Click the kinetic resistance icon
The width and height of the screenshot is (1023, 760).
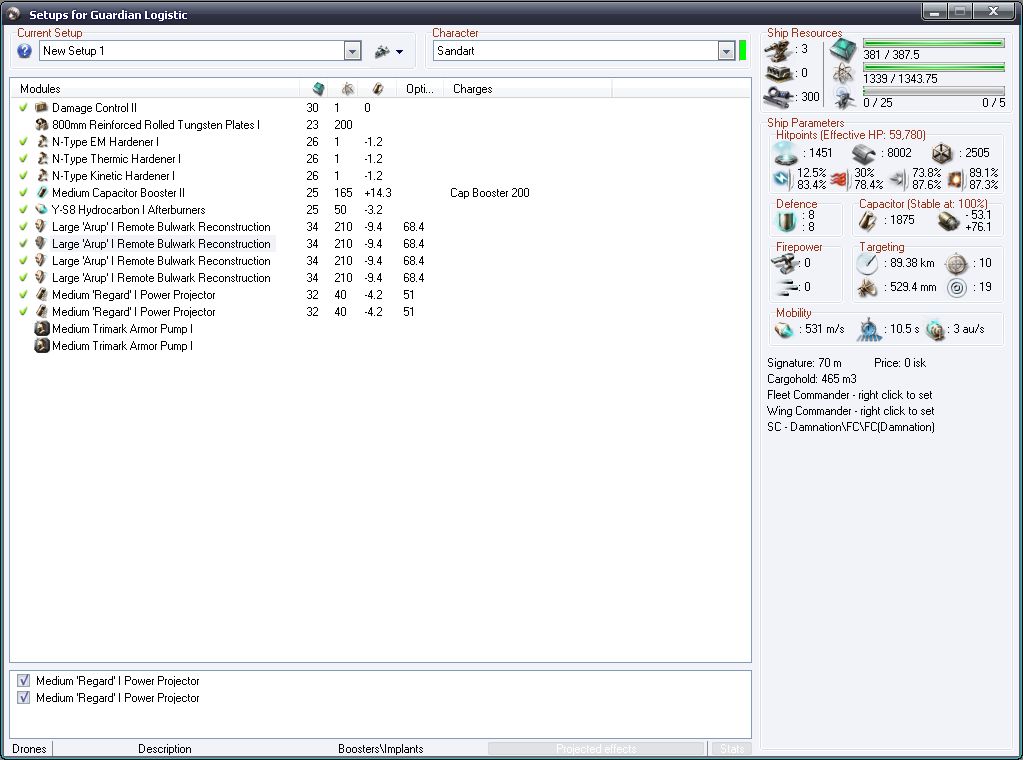(x=898, y=179)
